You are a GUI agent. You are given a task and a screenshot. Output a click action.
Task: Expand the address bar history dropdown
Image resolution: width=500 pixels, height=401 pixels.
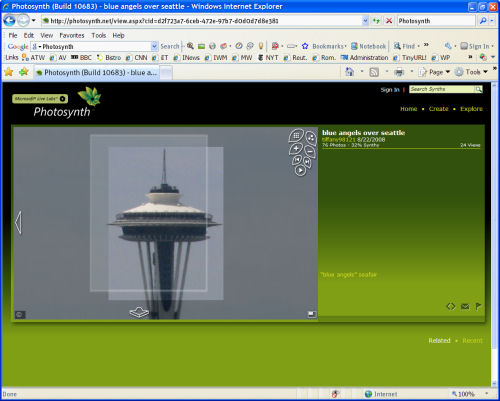coord(365,21)
